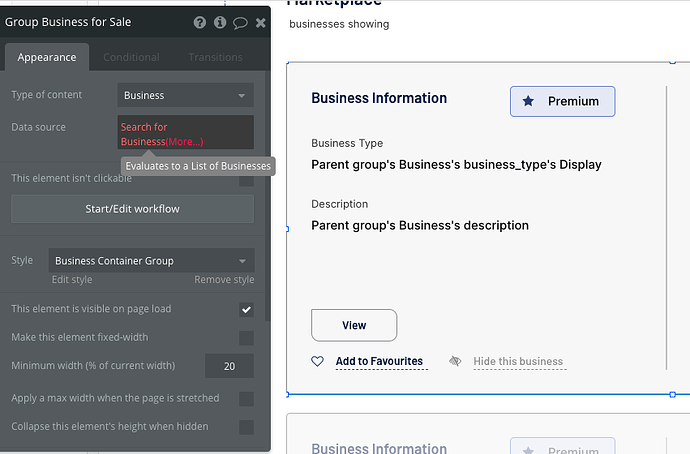Click the heart icon beside Add to Favourites

(x=318, y=361)
